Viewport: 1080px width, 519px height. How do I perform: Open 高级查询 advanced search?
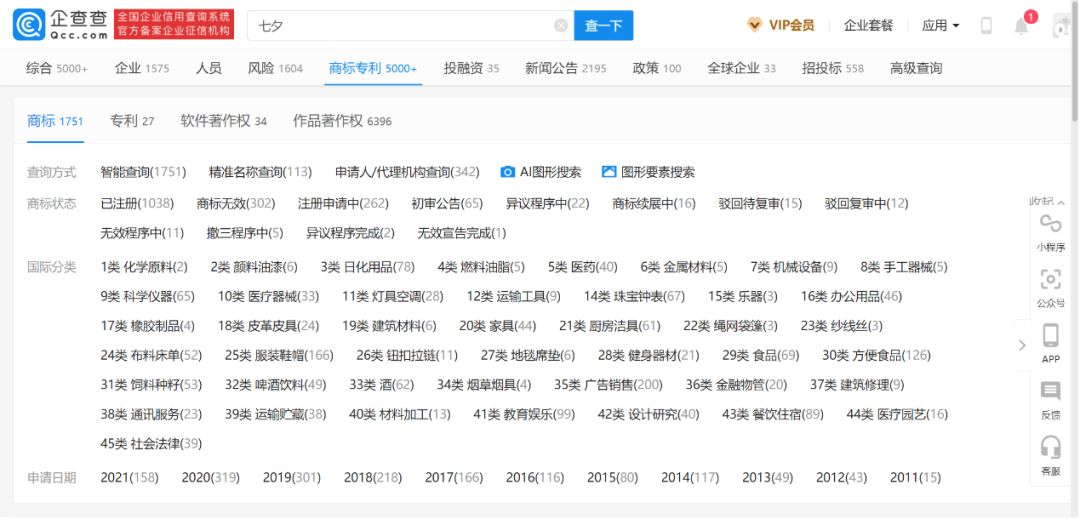pos(916,68)
